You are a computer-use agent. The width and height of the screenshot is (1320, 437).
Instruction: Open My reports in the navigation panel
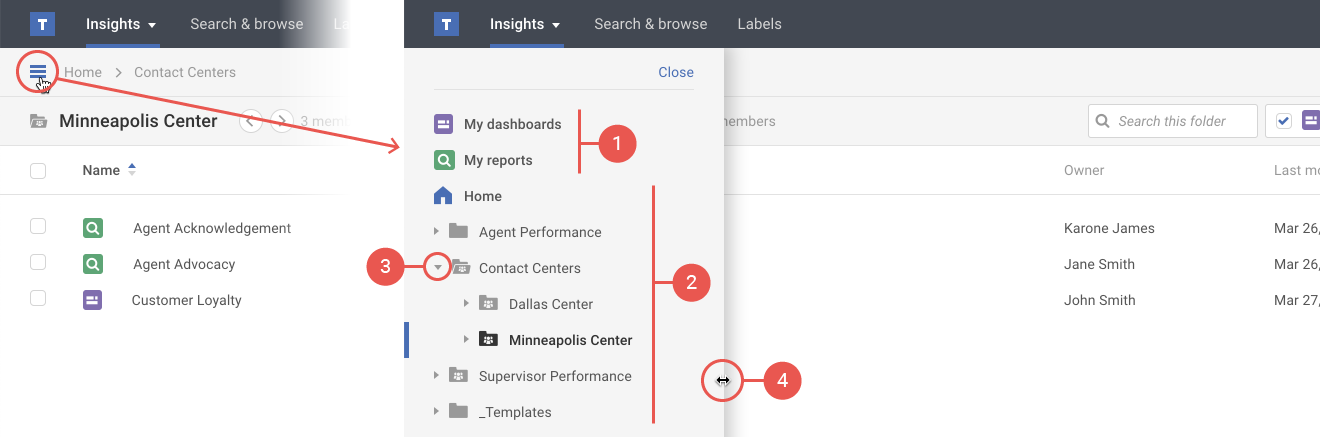(497, 160)
